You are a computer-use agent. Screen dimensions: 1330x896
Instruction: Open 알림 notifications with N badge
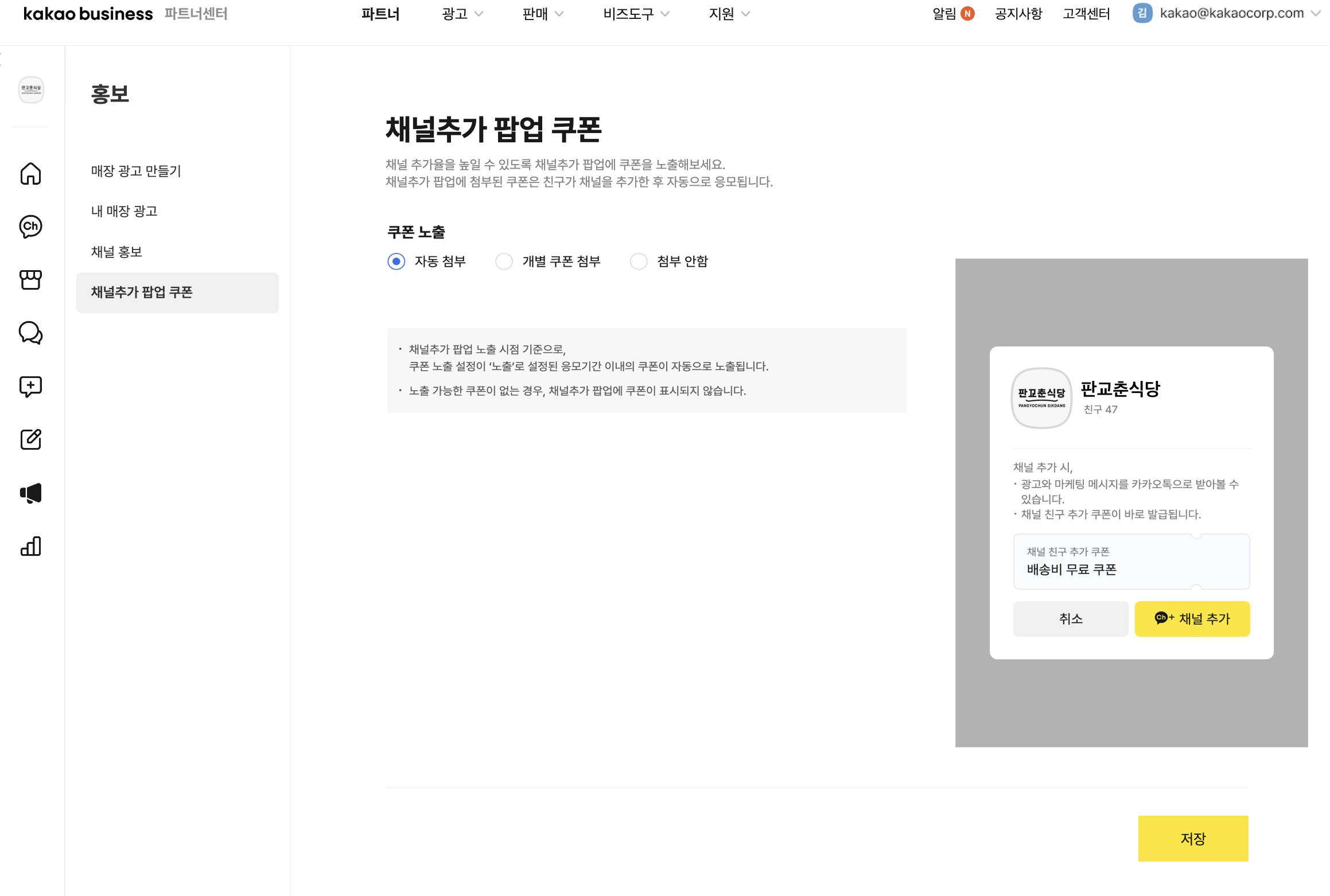tap(952, 14)
